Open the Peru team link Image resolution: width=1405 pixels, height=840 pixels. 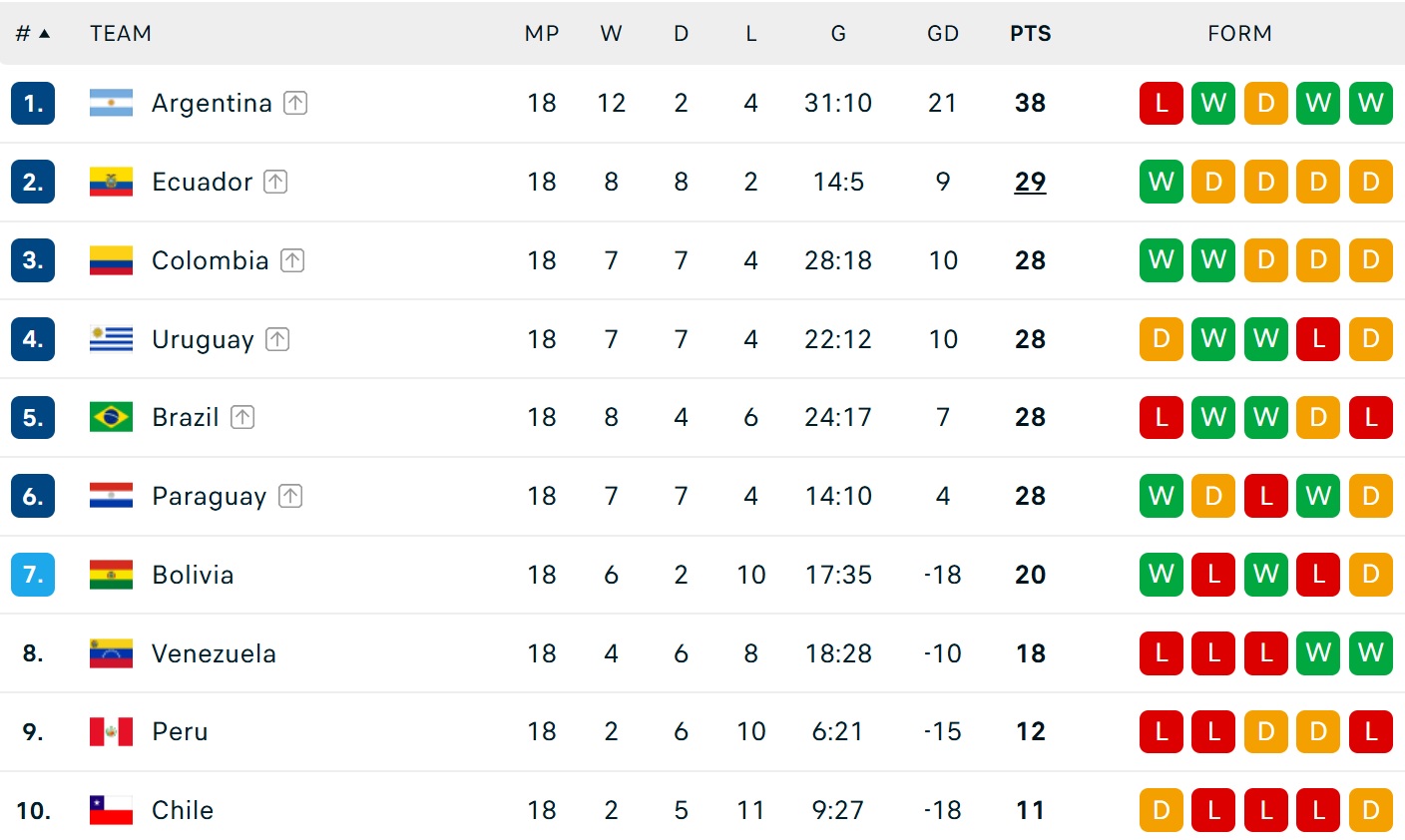(180, 731)
